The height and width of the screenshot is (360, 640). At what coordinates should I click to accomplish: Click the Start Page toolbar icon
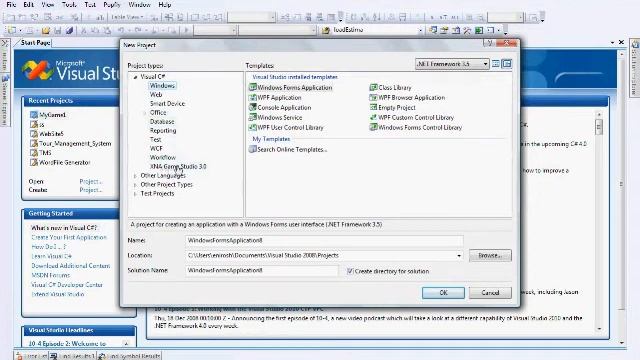pyautogui.click(x=479, y=30)
